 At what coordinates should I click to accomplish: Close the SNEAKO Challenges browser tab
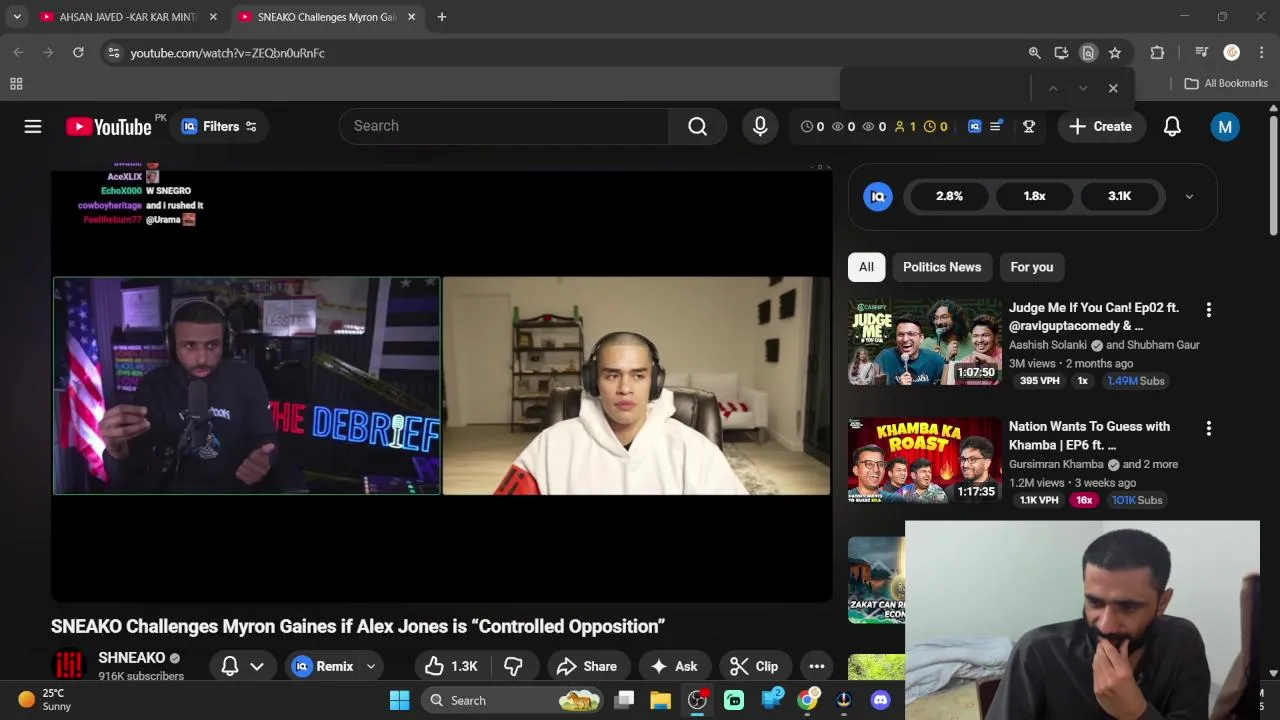(x=411, y=17)
